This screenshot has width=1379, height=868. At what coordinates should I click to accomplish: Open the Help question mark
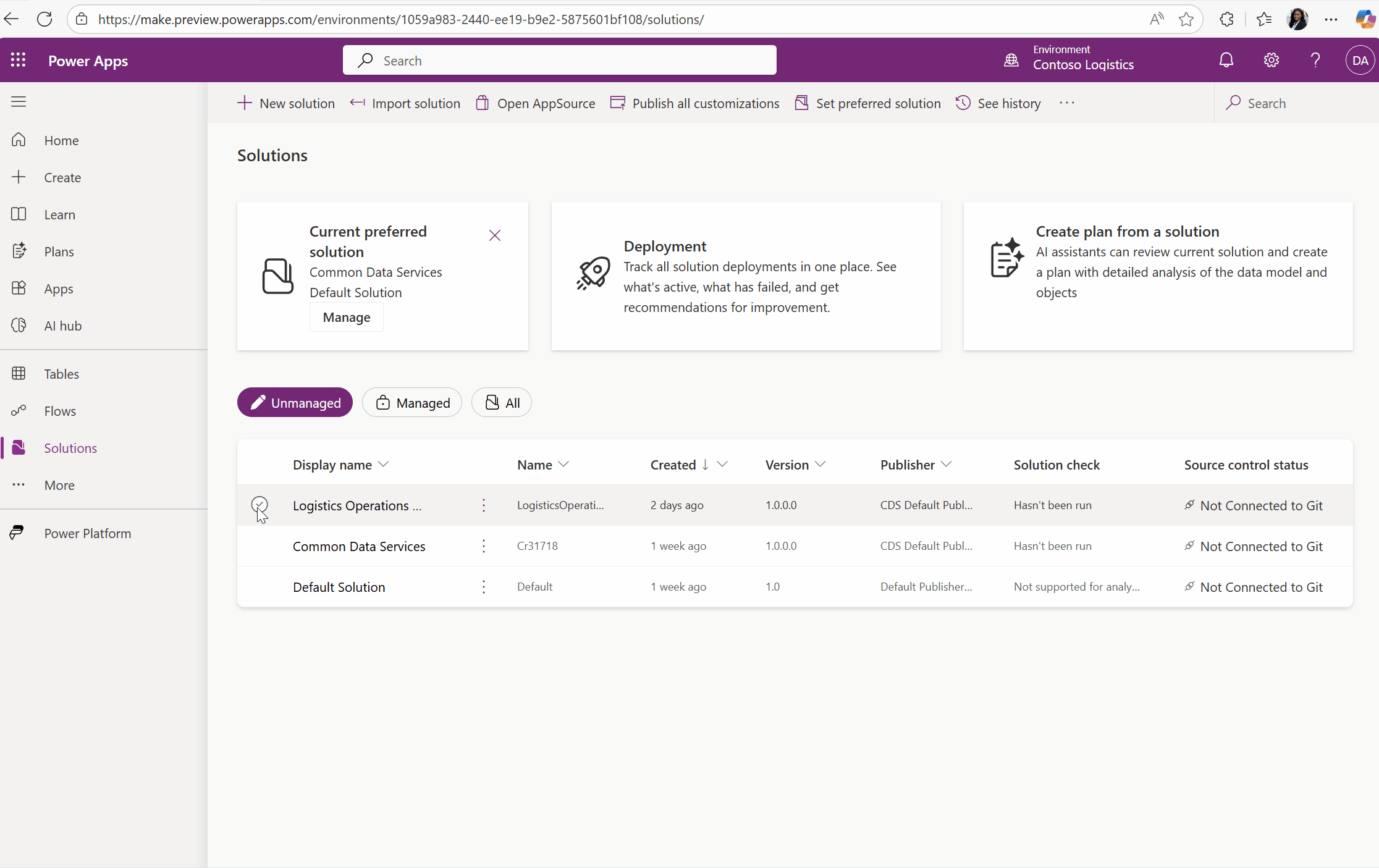click(1315, 60)
